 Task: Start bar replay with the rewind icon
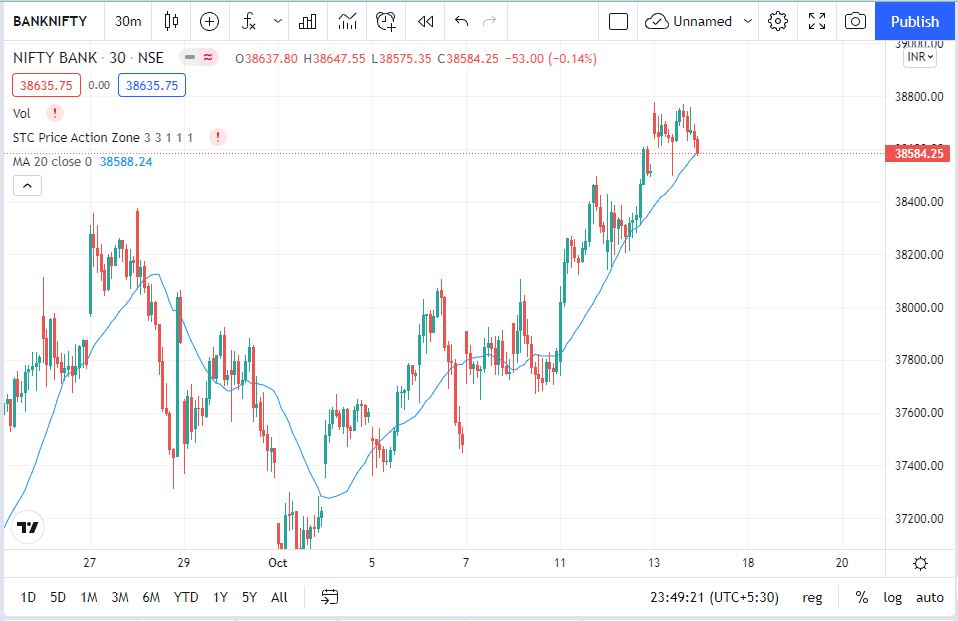[x=426, y=21]
